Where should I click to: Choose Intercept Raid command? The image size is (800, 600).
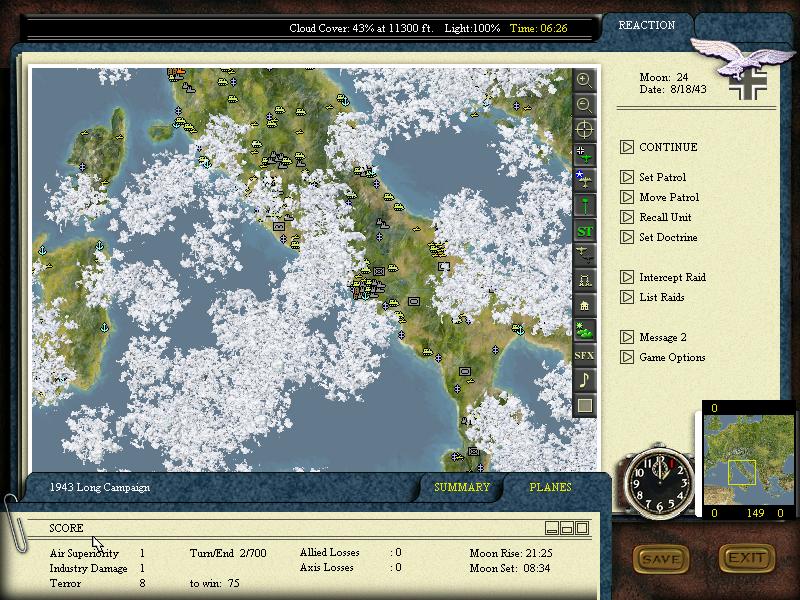pyautogui.click(x=672, y=277)
